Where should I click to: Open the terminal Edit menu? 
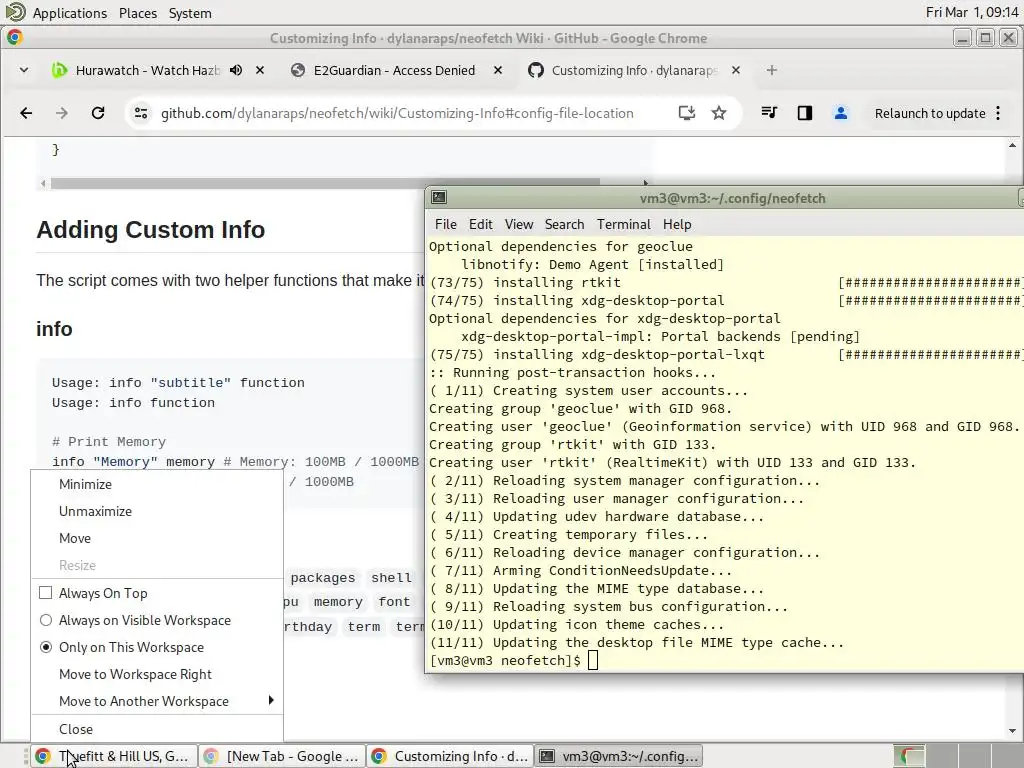coord(481,224)
